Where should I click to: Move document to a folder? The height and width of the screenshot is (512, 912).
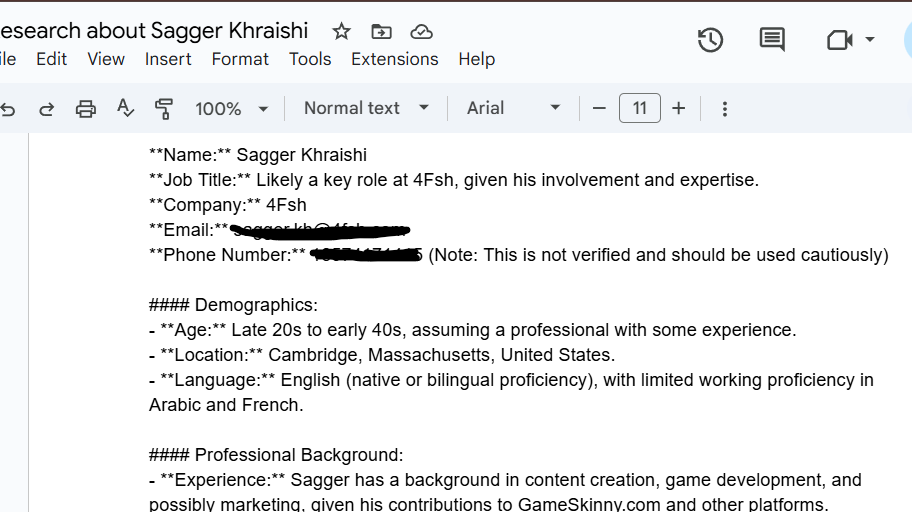click(x=382, y=31)
